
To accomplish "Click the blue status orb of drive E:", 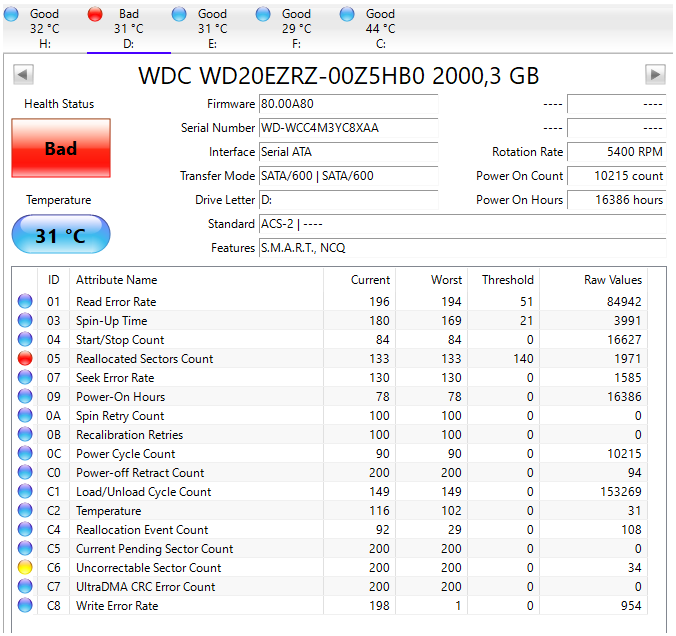I will click(x=179, y=14).
